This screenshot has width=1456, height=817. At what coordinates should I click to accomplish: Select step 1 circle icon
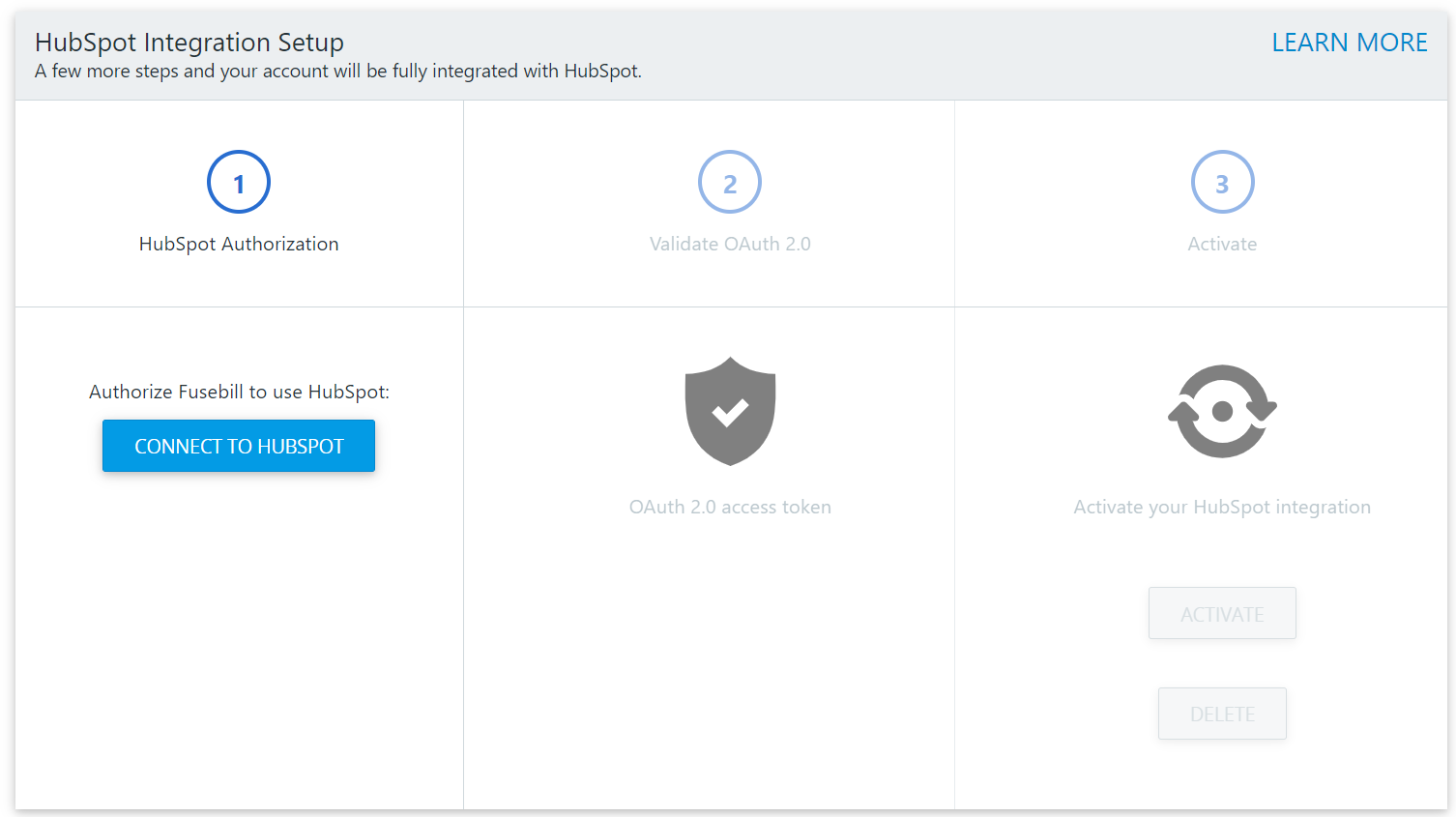click(x=239, y=182)
